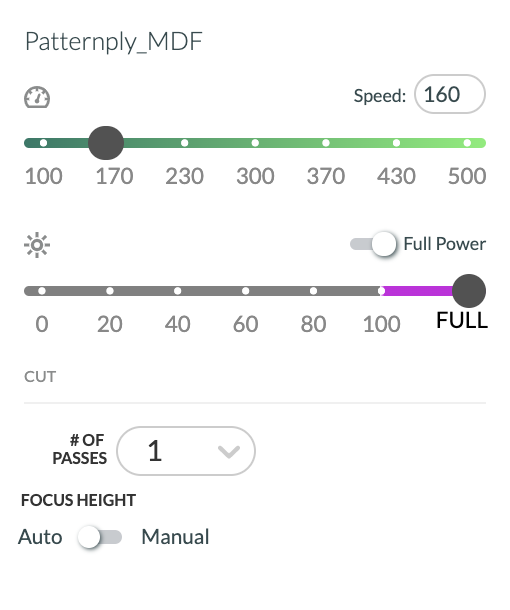Viewport: 510px width, 610px height.
Task: Toggle the Full Power switch
Action: [x=373, y=244]
